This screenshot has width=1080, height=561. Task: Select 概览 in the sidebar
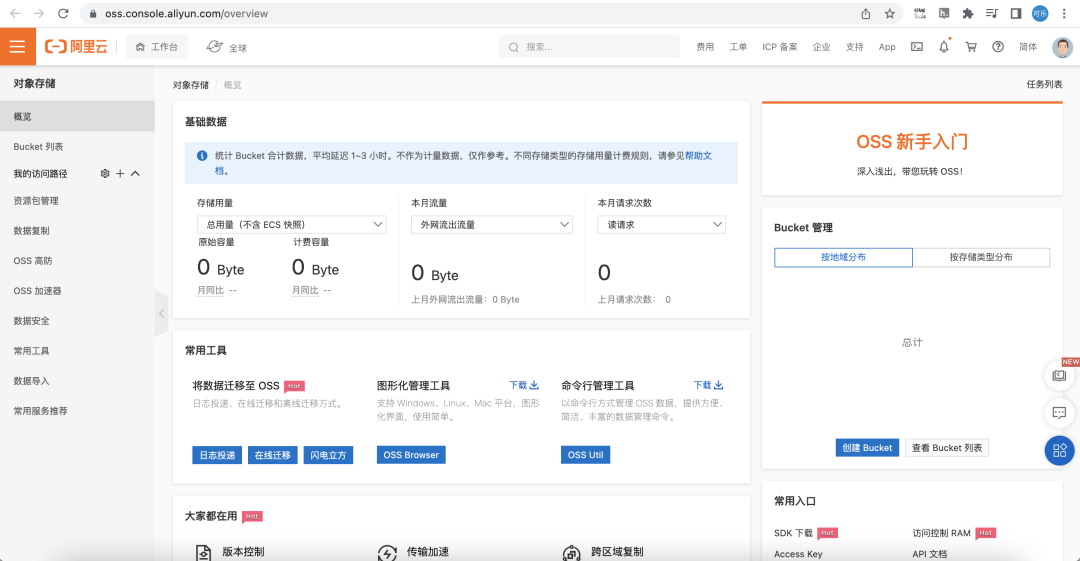pyautogui.click(x=77, y=116)
